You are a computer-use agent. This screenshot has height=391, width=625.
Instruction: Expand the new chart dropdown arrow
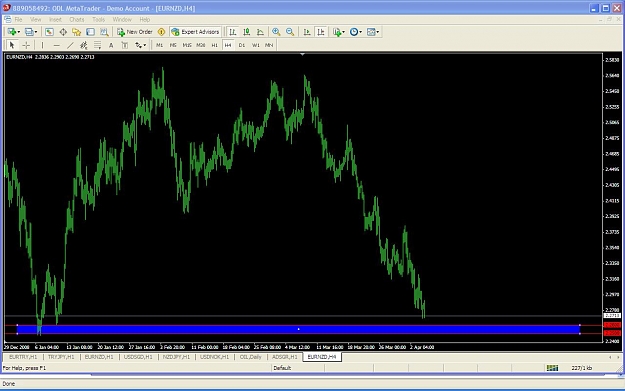pos(19,32)
